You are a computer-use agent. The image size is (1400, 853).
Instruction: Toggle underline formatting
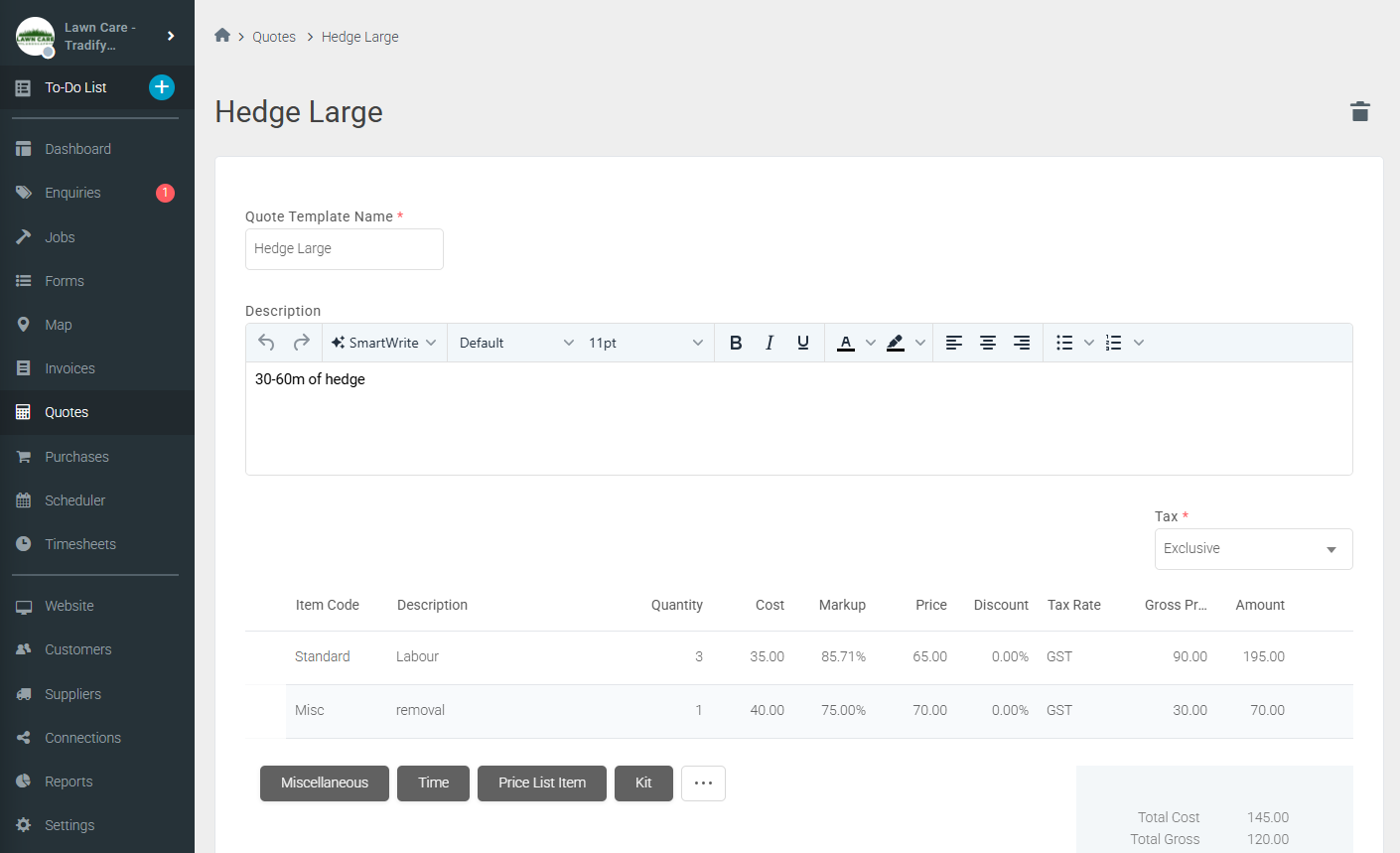click(x=803, y=343)
